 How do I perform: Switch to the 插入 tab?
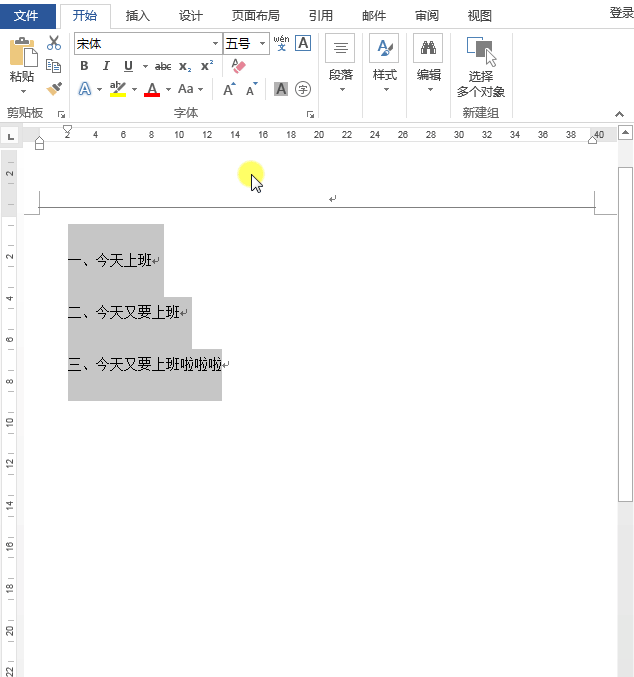click(137, 16)
